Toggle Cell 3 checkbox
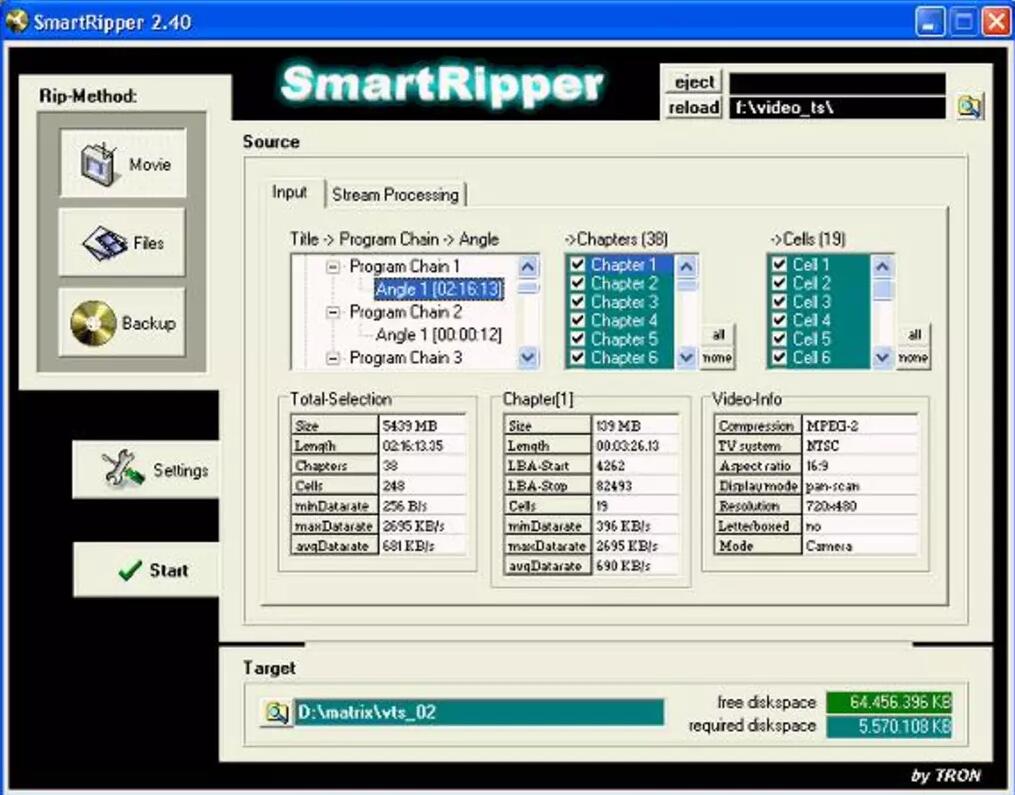Viewport: 1015px width, 795px height. coord(779,302)
